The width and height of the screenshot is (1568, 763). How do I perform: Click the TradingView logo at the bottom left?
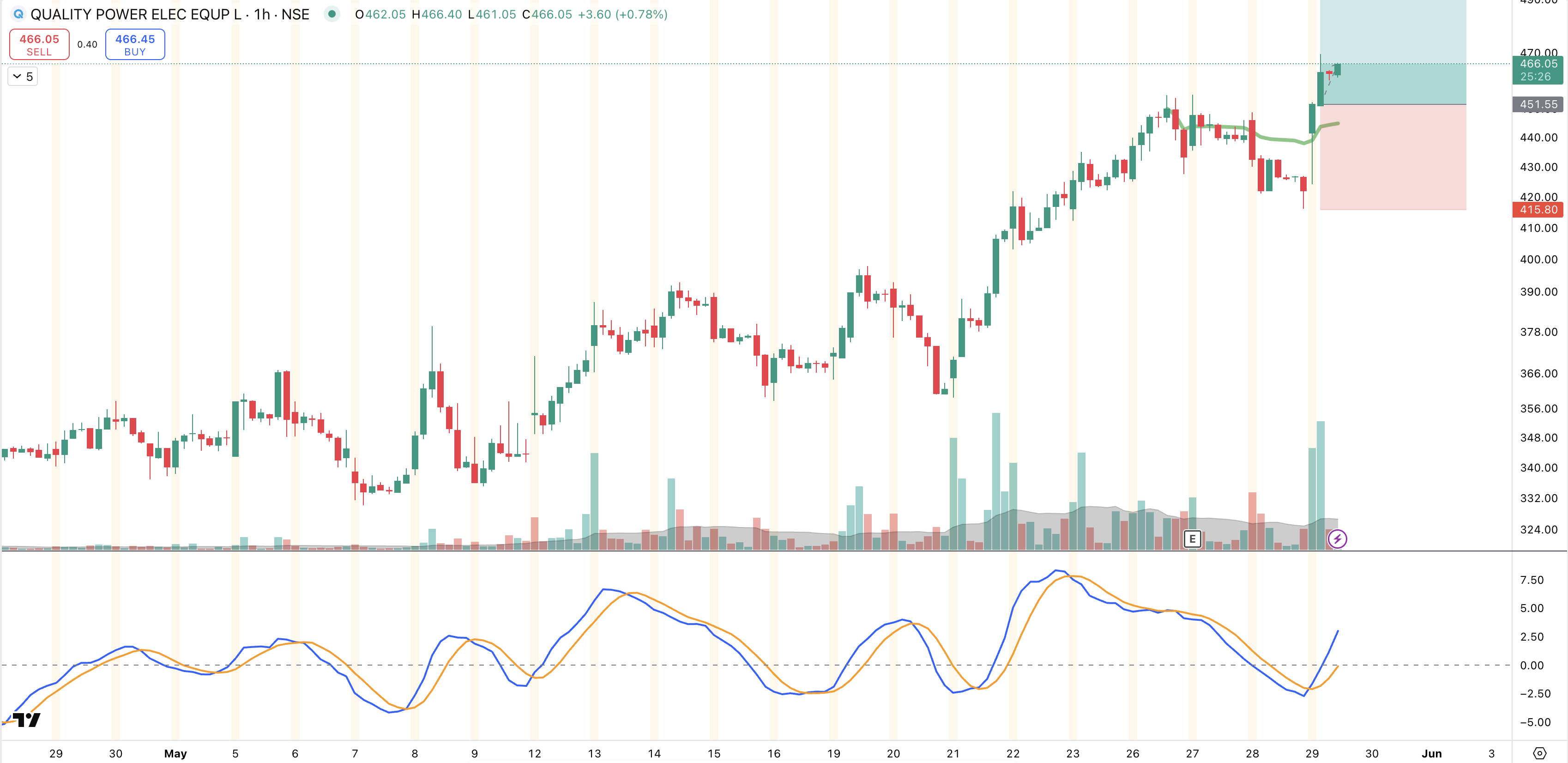(26, 720)
